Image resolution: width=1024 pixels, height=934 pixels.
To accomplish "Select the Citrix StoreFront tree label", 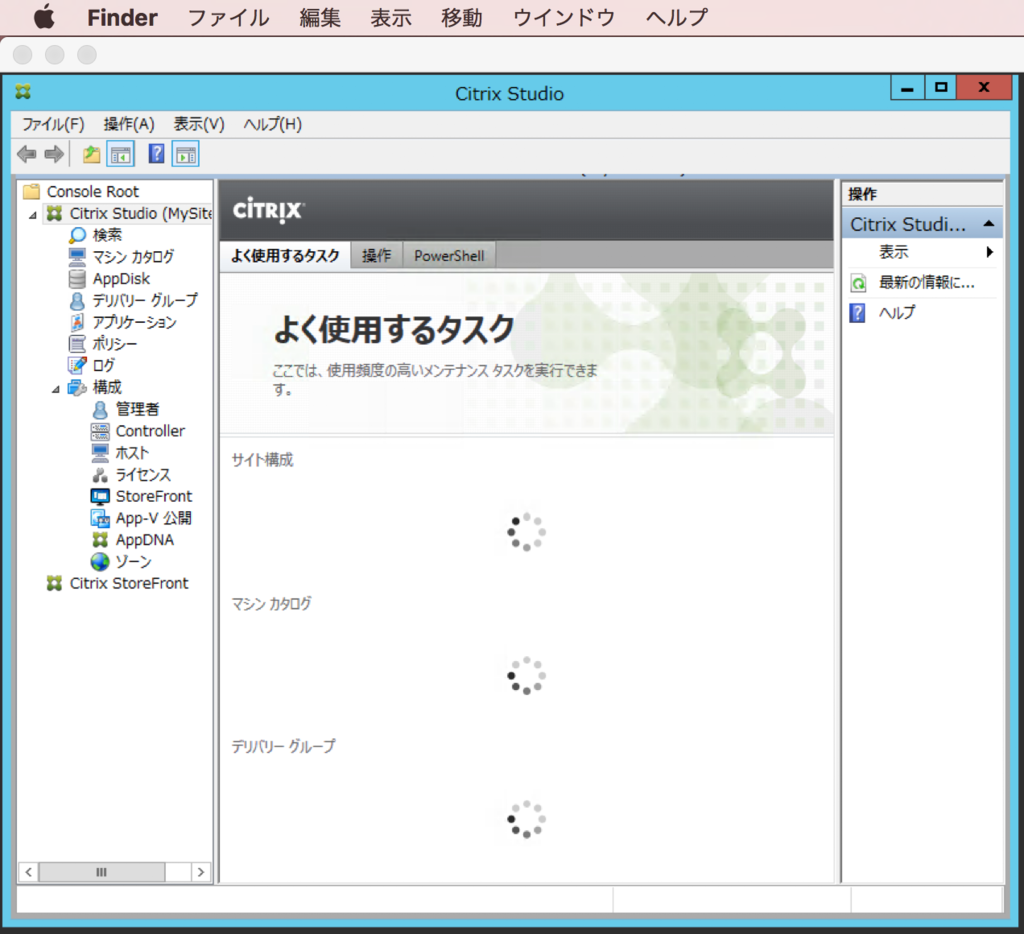I will (x=129, y=583).
